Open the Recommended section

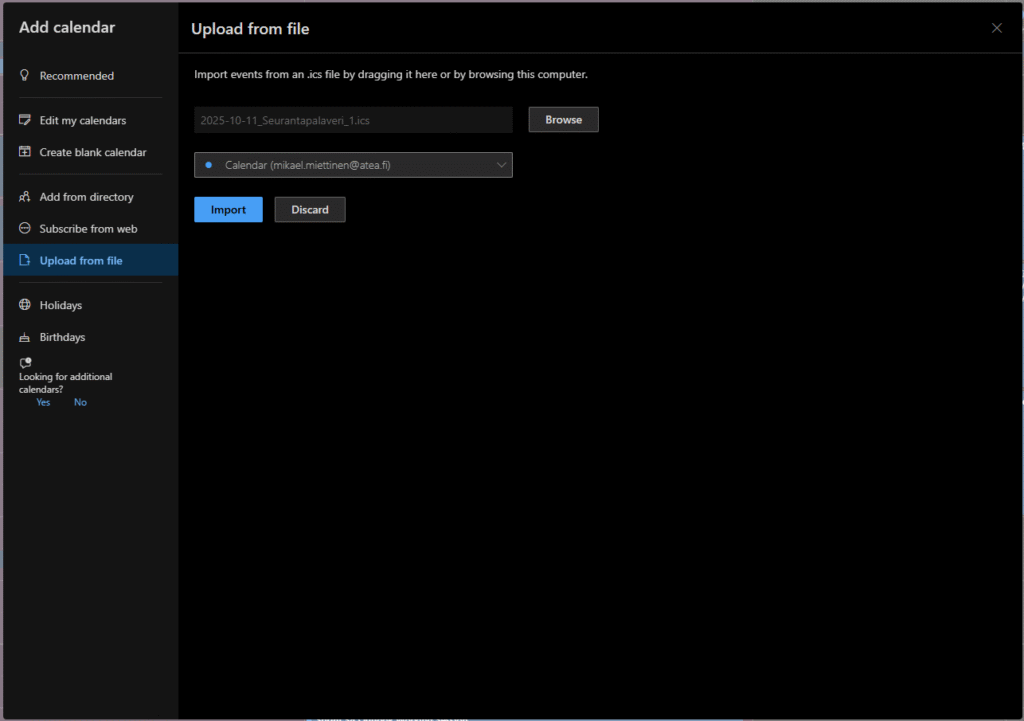point(77,76)
